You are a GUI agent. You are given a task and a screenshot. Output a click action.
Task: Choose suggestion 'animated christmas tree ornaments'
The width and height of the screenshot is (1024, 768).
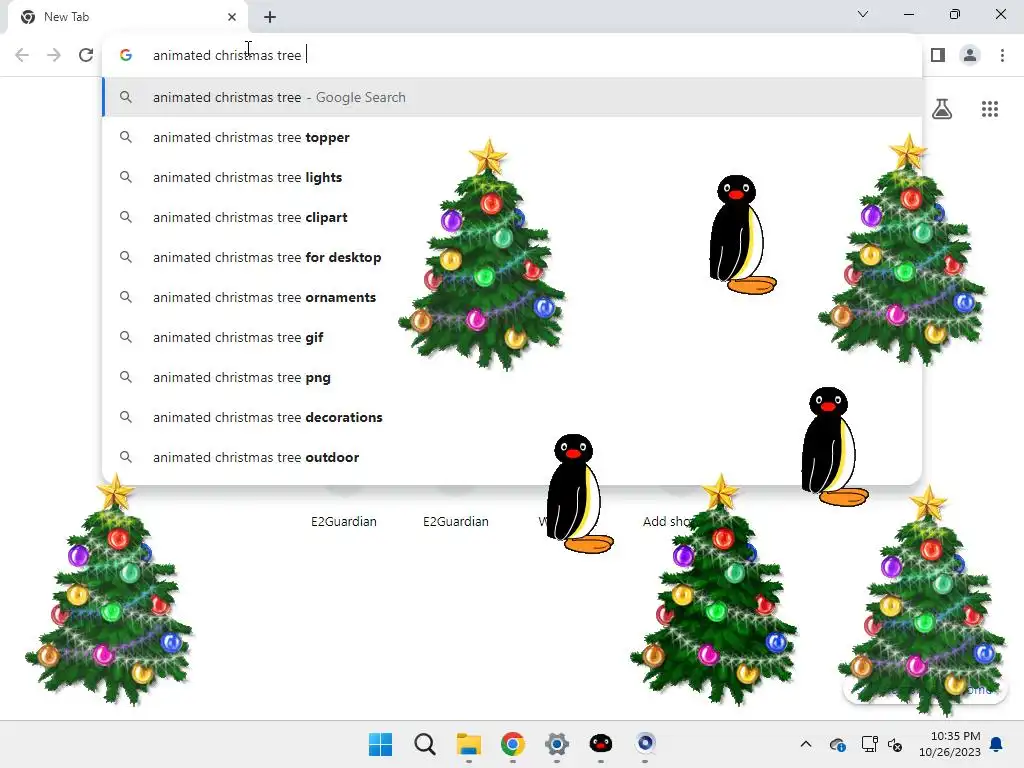point(513,297)
